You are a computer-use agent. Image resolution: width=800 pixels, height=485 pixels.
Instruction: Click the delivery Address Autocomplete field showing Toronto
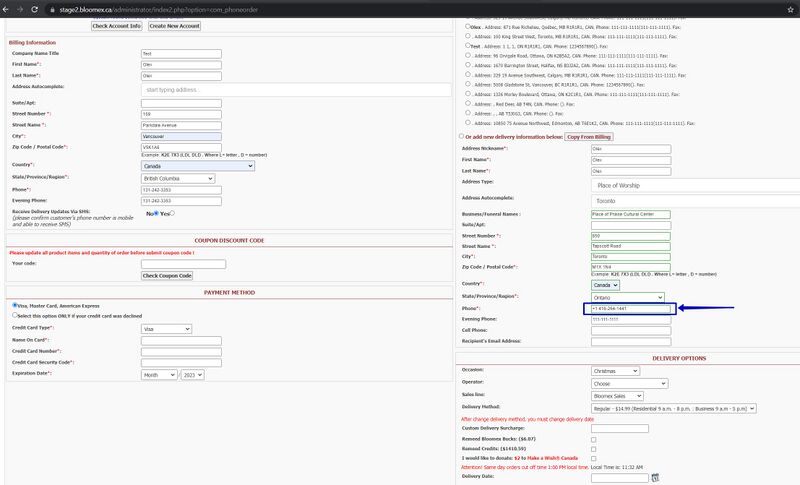click(x=695, y=201)
